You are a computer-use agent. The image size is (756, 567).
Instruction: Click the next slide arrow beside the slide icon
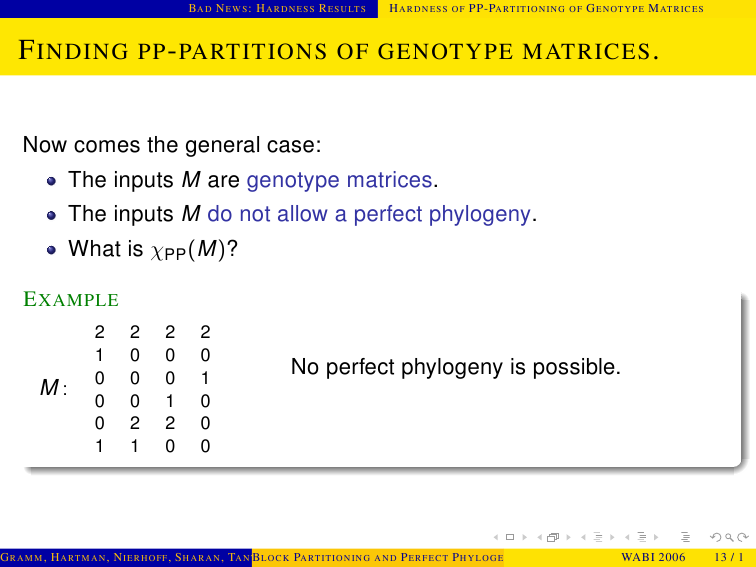pos(525,537)
